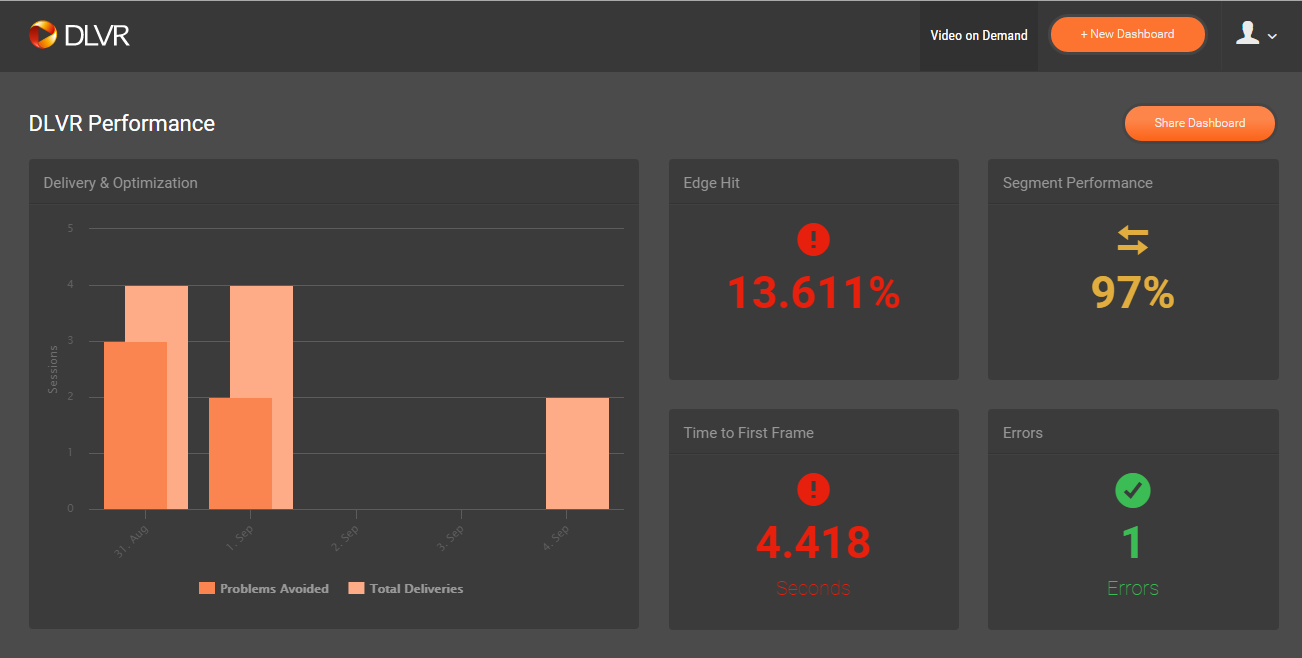Click the 97% Segment Performance value

(x=1133, y=293)
